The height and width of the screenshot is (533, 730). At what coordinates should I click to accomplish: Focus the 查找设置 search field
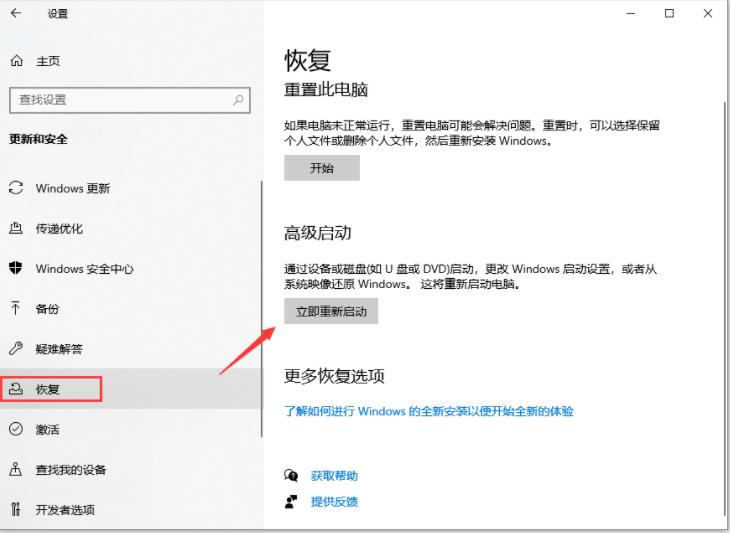(130, 100)
